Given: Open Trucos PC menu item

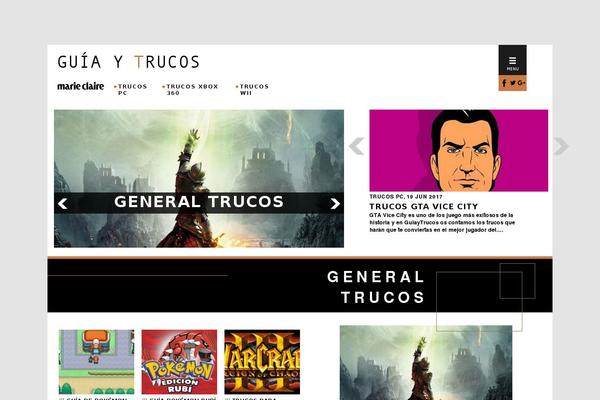Looking at the screenshot, I should coord(132,90).
